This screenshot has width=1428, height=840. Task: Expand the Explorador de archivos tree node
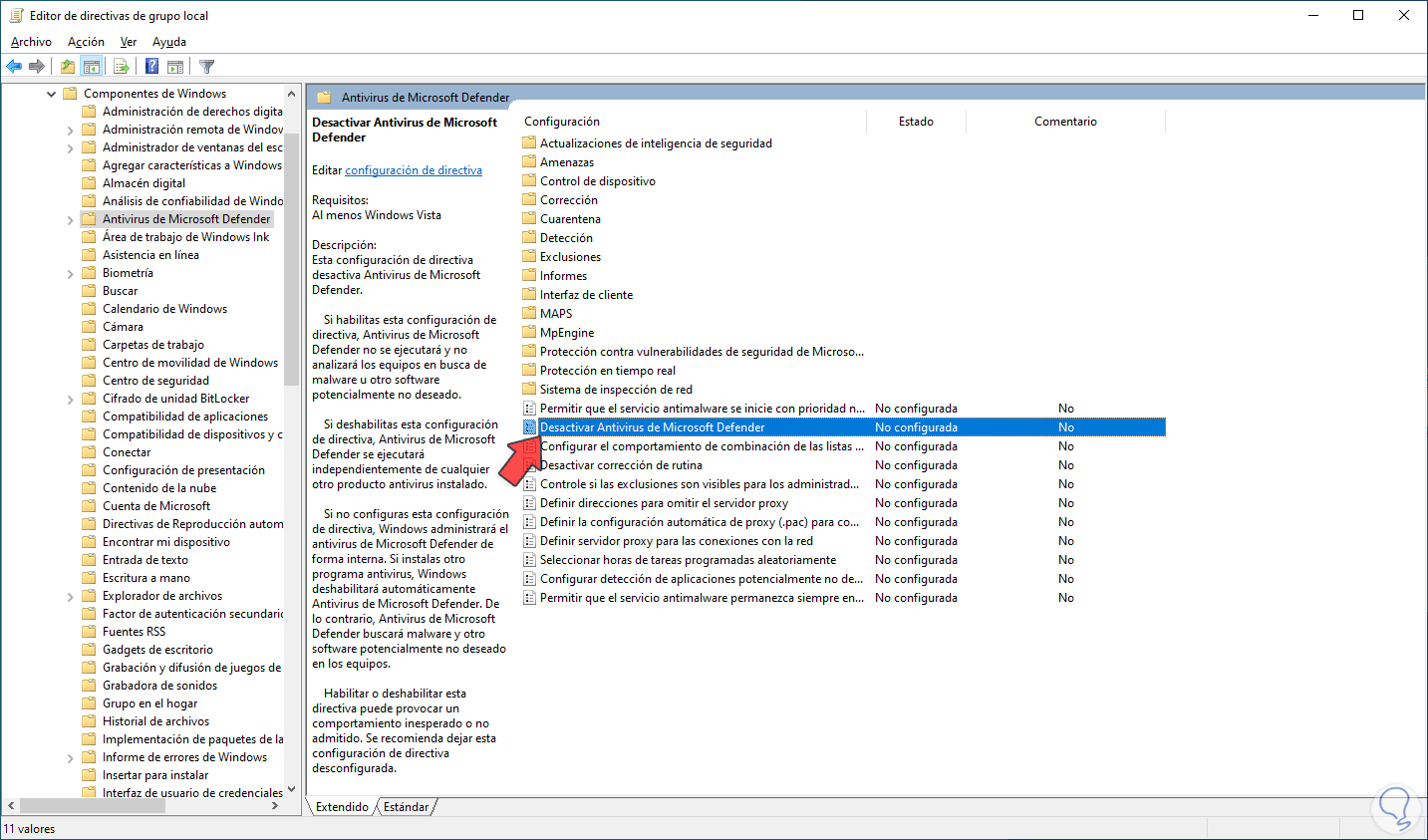coord(70,596)
